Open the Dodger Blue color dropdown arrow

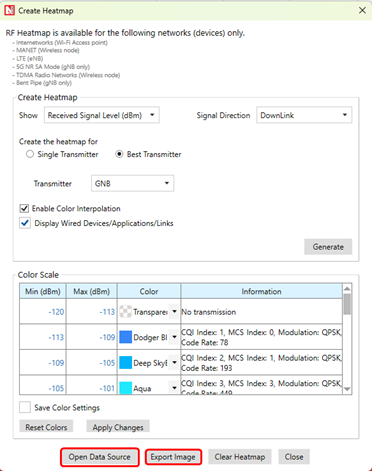tap(174, 337)
